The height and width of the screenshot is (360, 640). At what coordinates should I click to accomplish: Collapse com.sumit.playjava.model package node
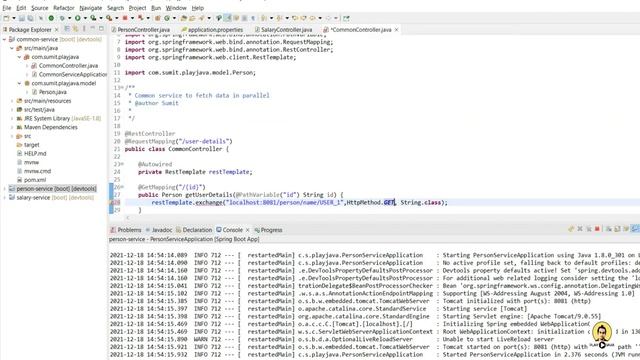(x=19, y=83)
